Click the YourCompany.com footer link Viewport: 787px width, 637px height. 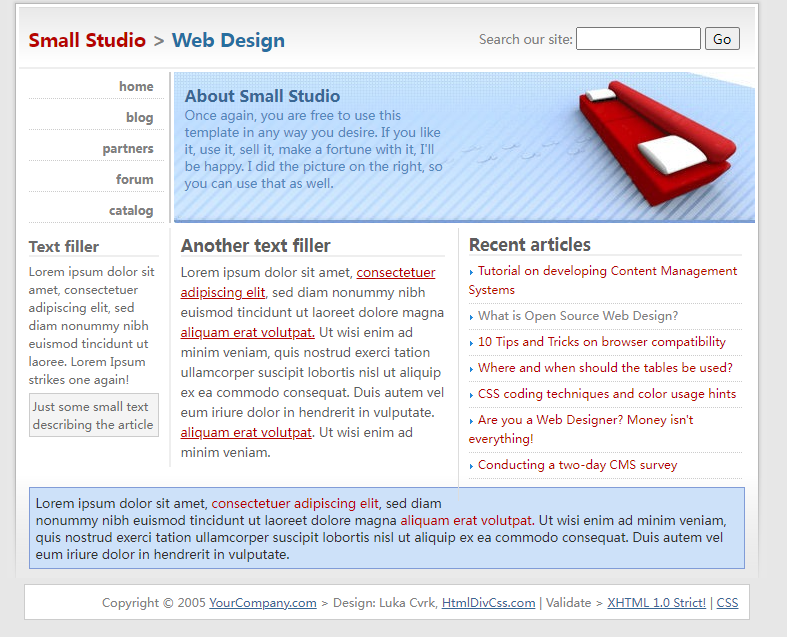click(263, 603)
